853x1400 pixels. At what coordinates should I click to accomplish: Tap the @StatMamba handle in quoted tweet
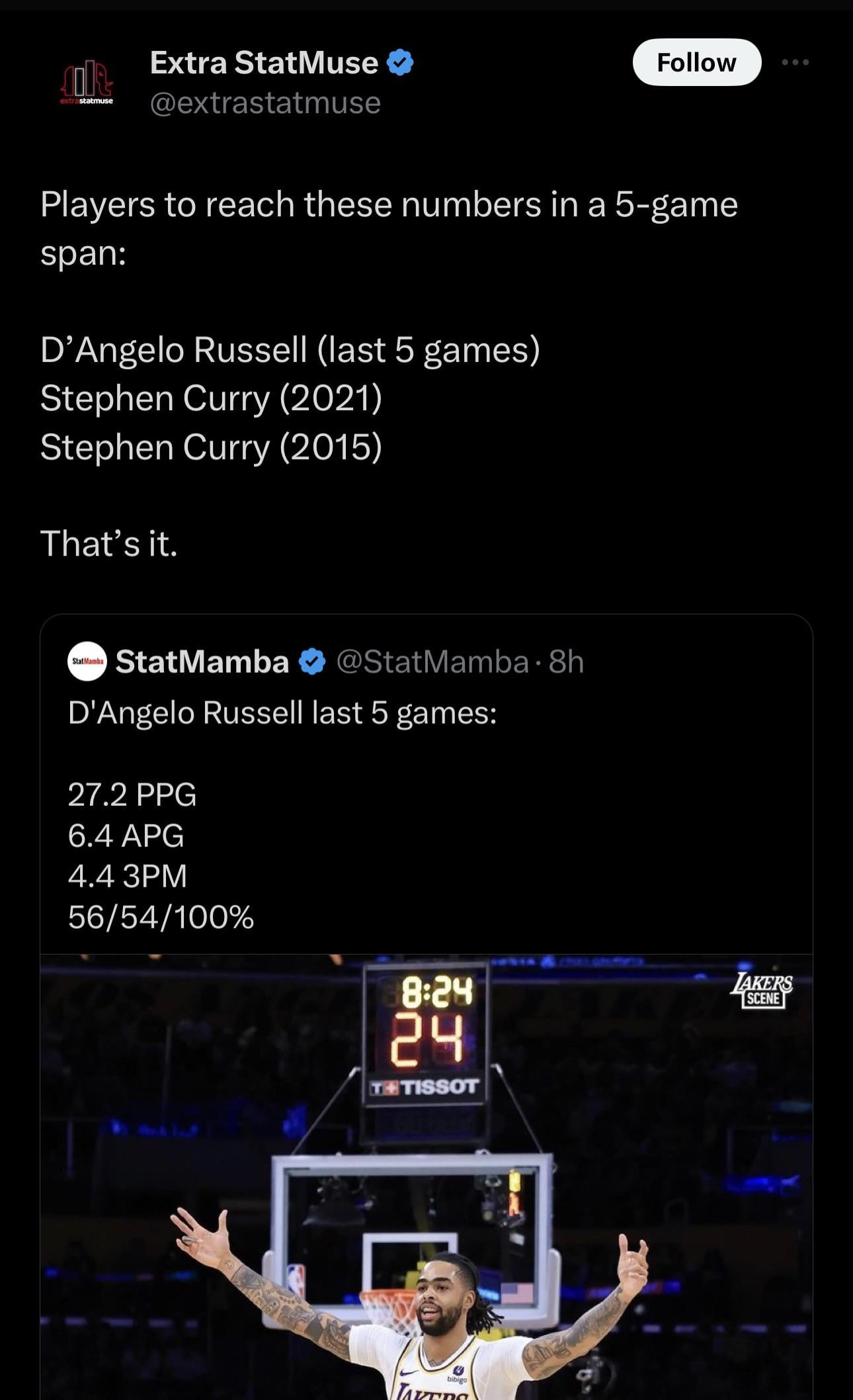[x=432, y=662]
